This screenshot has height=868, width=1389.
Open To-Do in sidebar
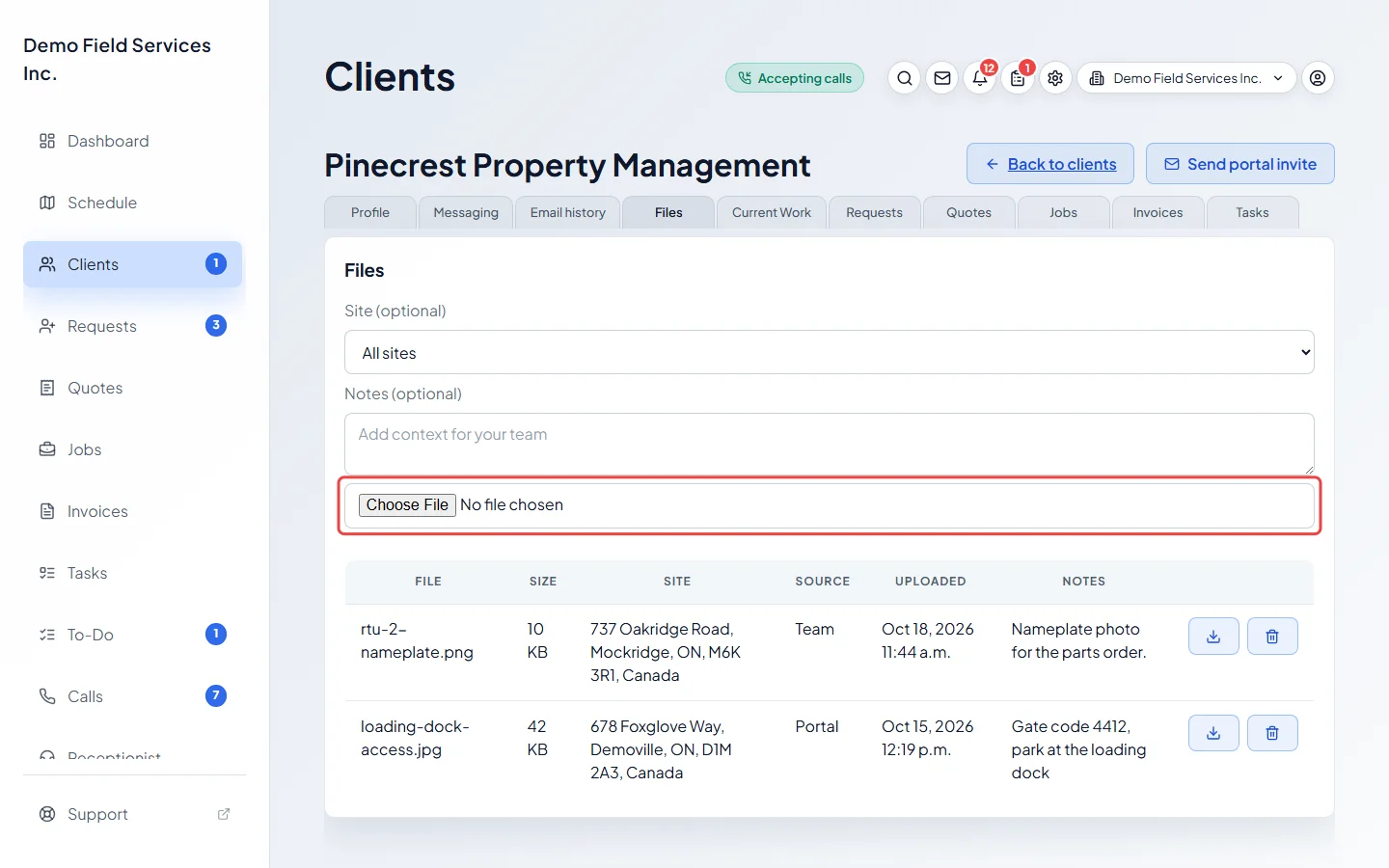coord(133,635)
